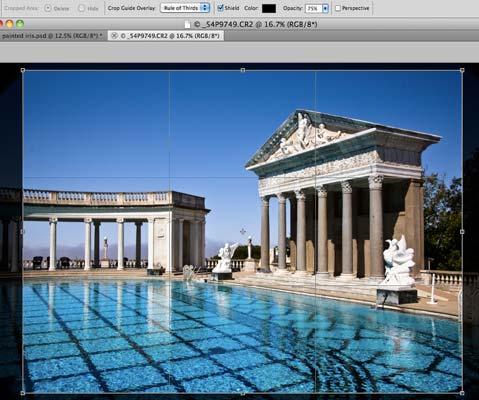
Task: Switch to the painted iris.psd tab
Action: tap(52, 36)
